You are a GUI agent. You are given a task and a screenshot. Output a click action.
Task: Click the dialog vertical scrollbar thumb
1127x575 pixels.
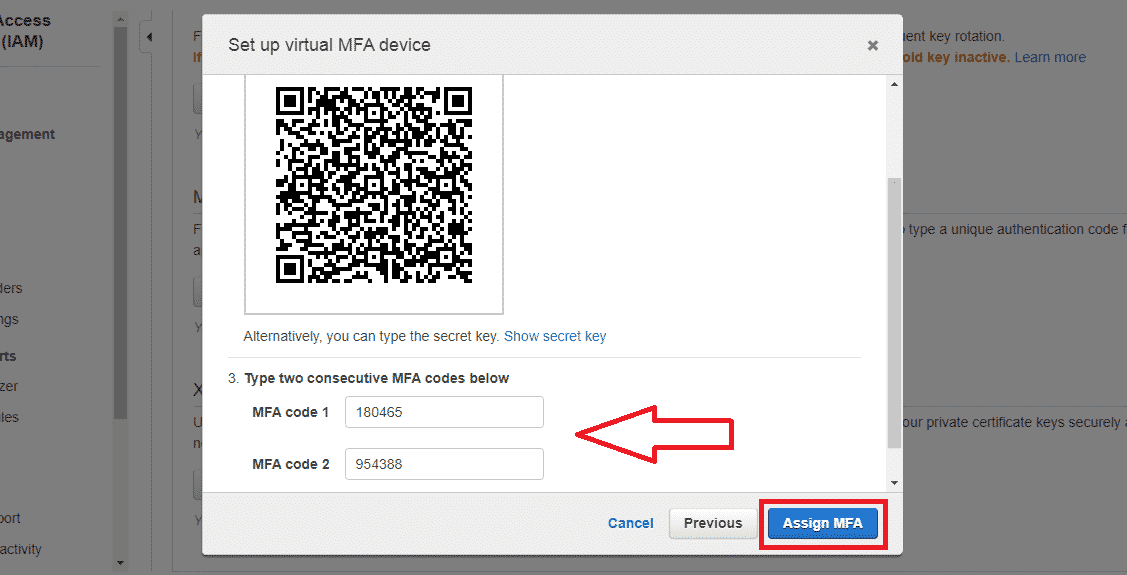(x=894, y=313)
